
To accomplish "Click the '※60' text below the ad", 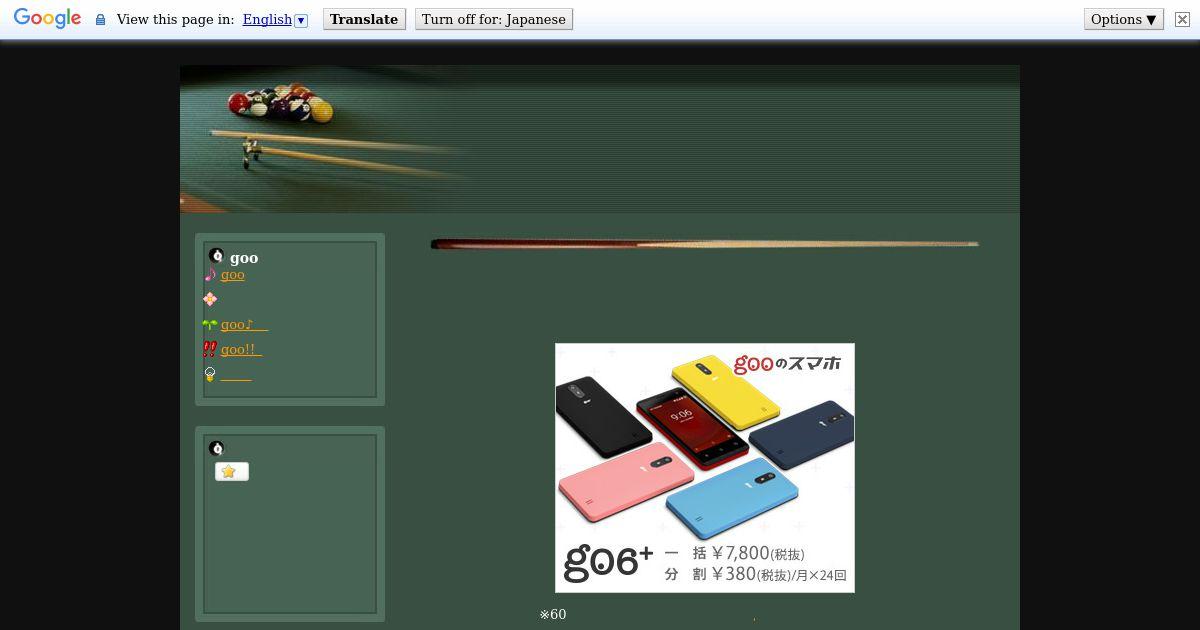I will tap(553, 614).
